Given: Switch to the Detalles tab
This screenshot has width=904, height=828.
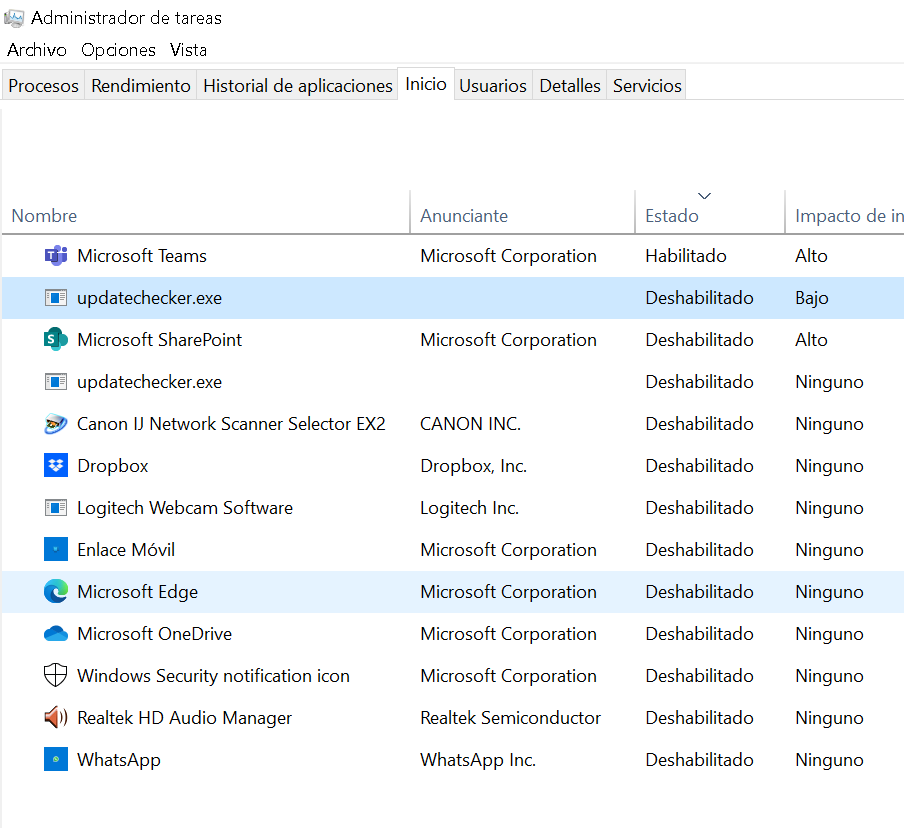Looking at the screenshot, I should coord(570,85).
